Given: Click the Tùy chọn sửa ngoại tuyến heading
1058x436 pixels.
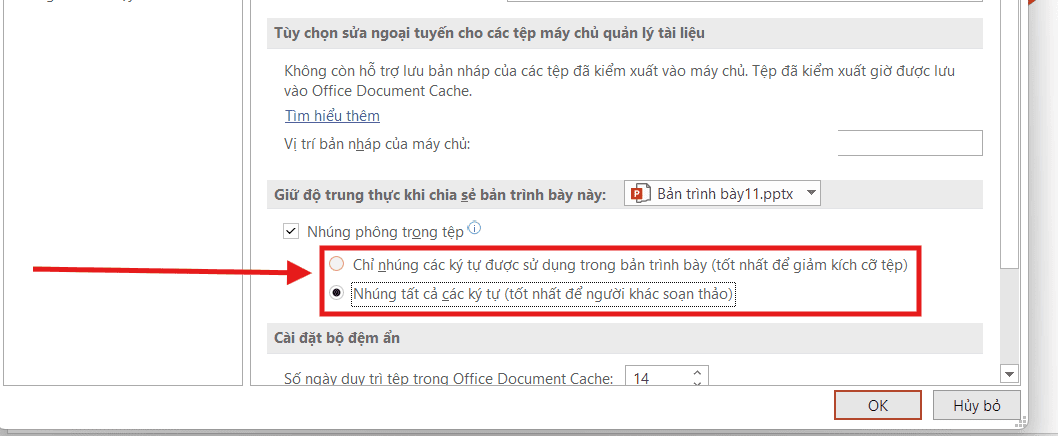Looking at the screenshot, I should [489, 33].
